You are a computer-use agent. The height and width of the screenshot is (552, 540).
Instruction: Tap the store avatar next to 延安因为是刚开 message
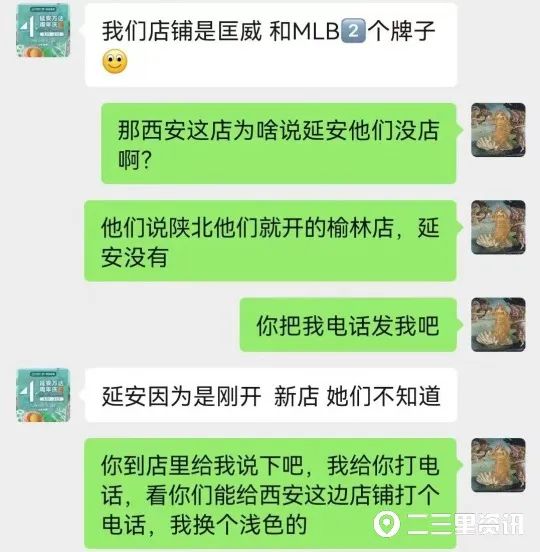[43, 395]
